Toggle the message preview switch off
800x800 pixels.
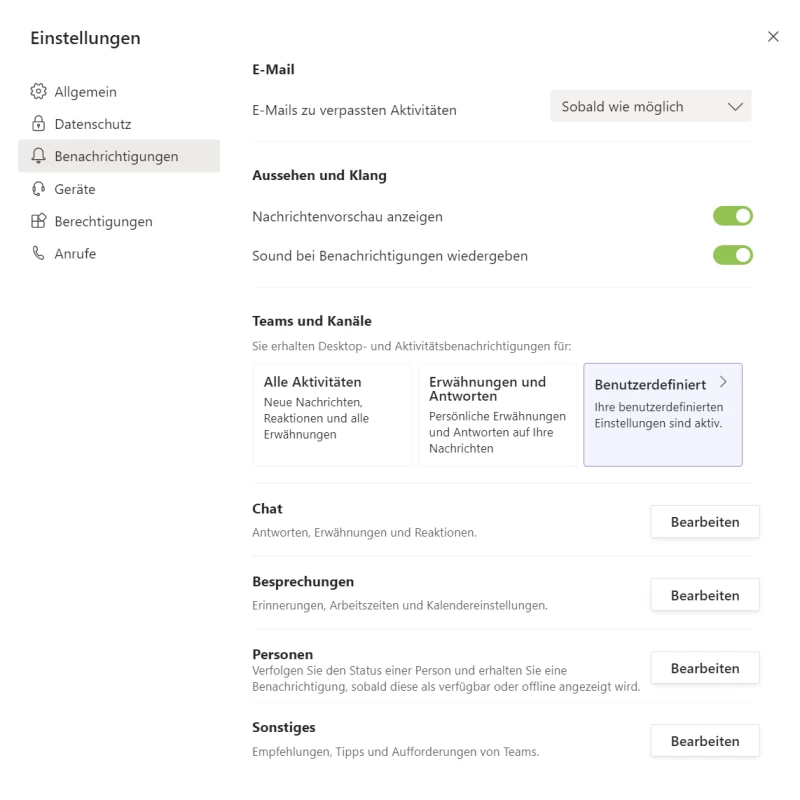(733, 215)
